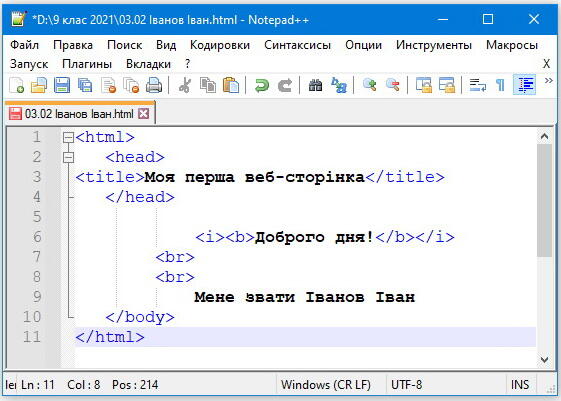Open Find with the binoculars icon
This screenshot has width=561, height=401.
pyautogui.click(x=315, y=85)
